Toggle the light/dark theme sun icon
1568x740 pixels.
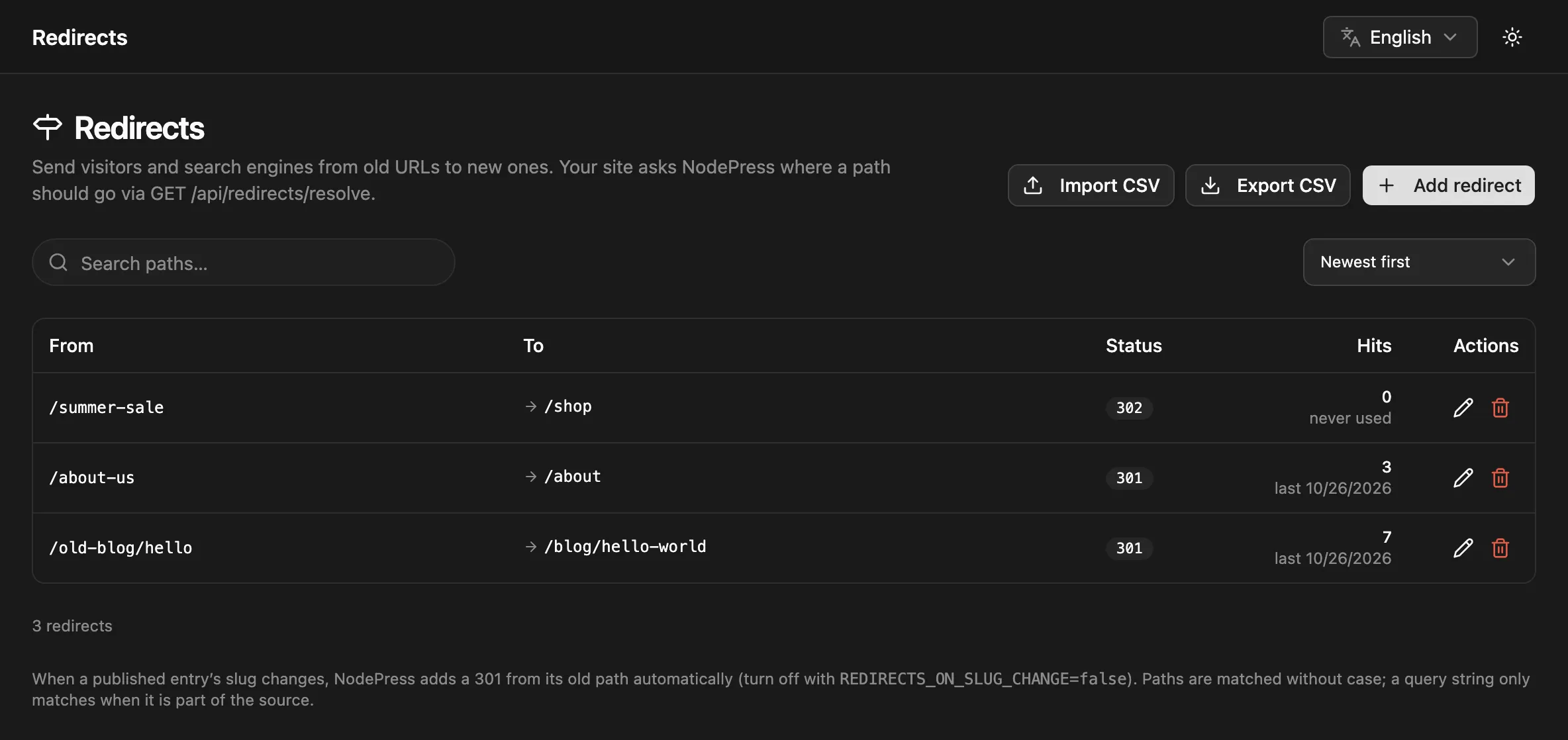tap(1512, 37)
